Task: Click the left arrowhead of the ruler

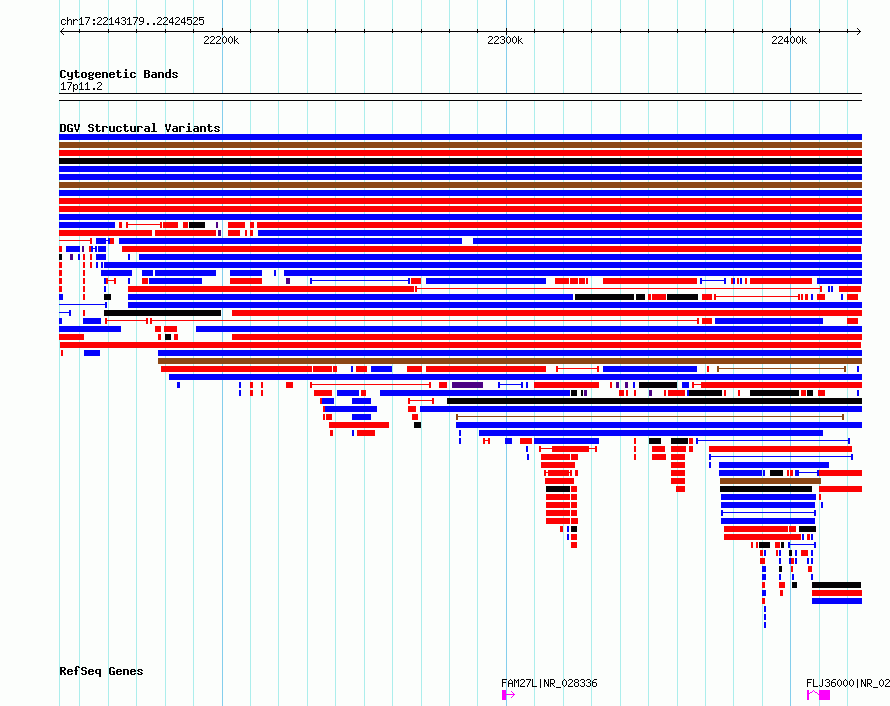Action: tap(62, 31)
